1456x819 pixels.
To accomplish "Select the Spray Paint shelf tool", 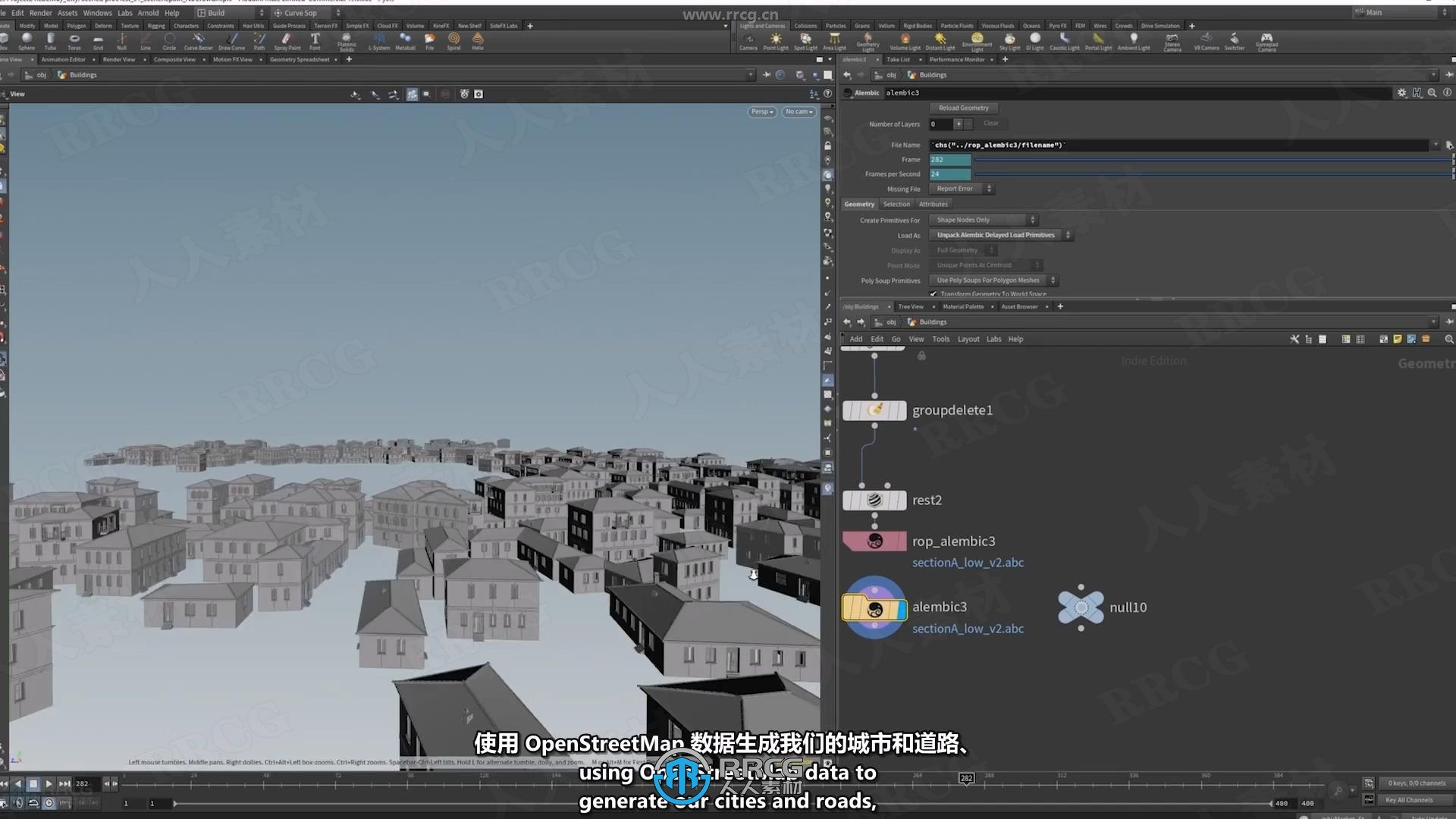I will click(287, 41).
